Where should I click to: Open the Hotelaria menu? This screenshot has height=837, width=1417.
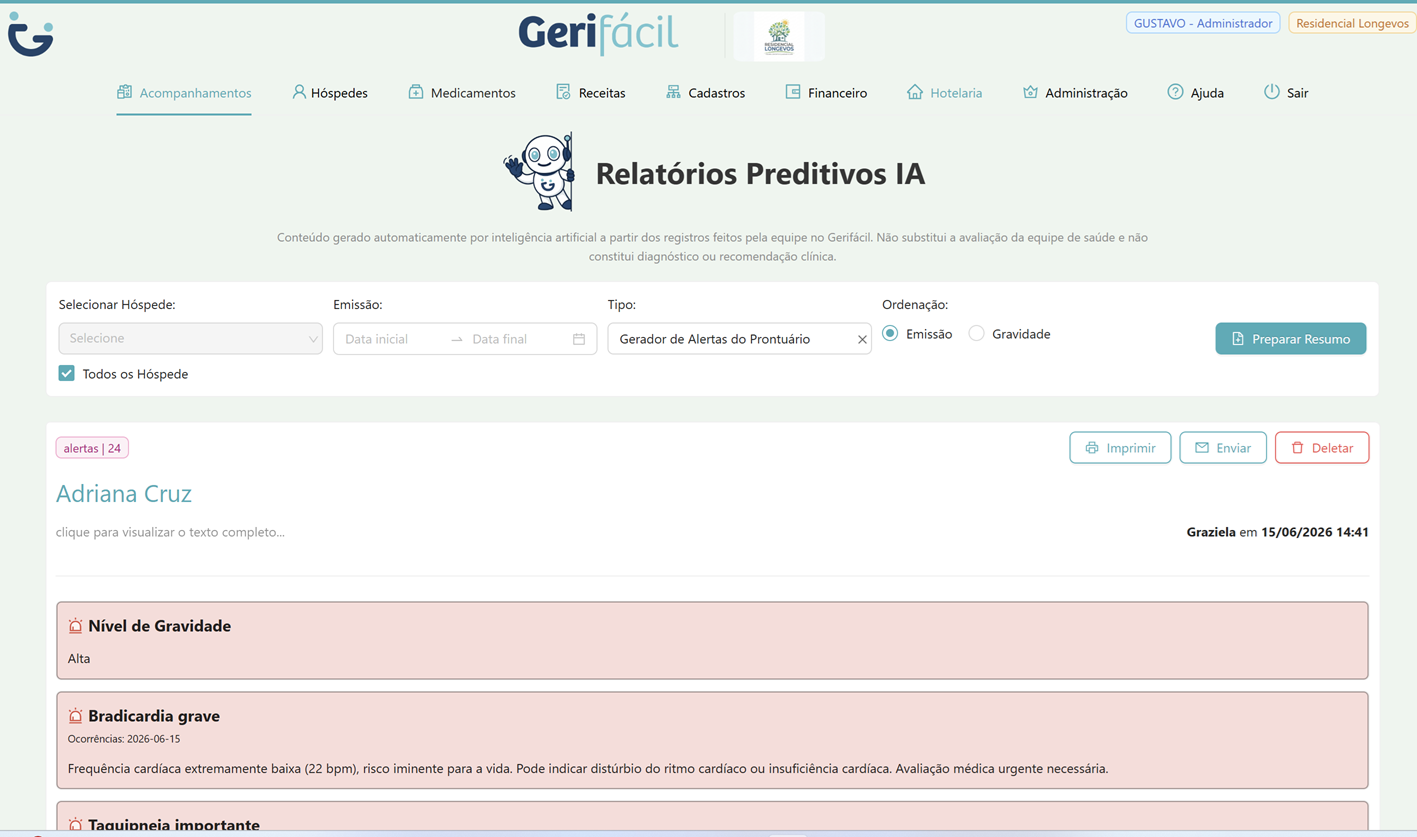[x=945, y=93]
